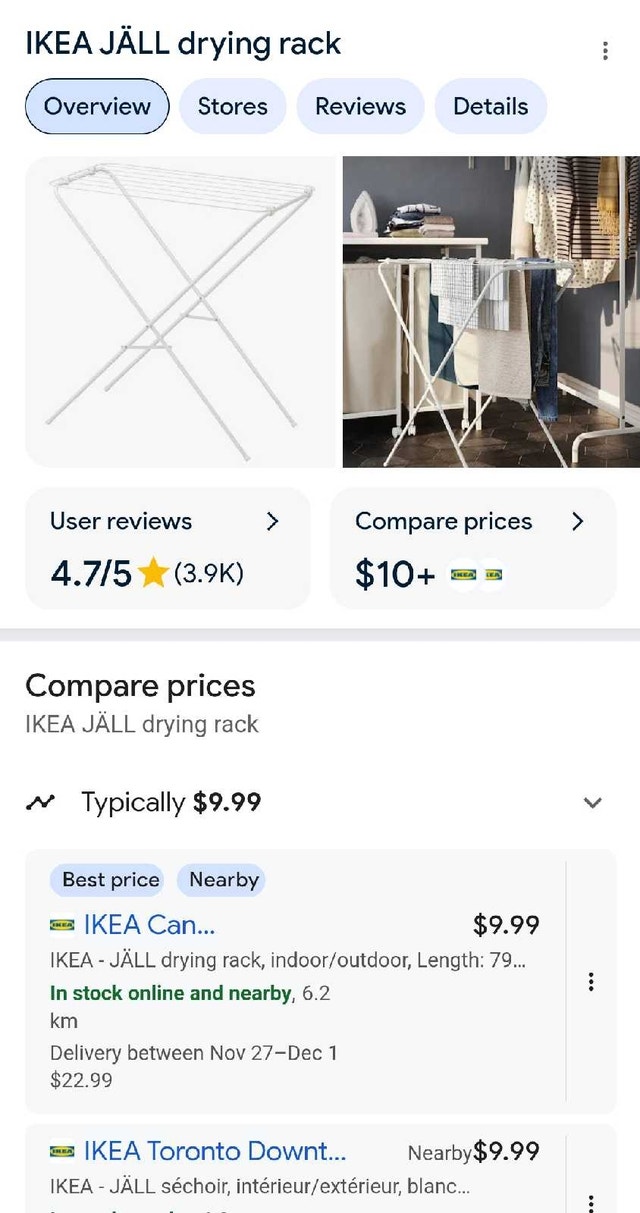Select the Overview tab
The height and width of the screenshot is (1213, 640).
[97, 106]
